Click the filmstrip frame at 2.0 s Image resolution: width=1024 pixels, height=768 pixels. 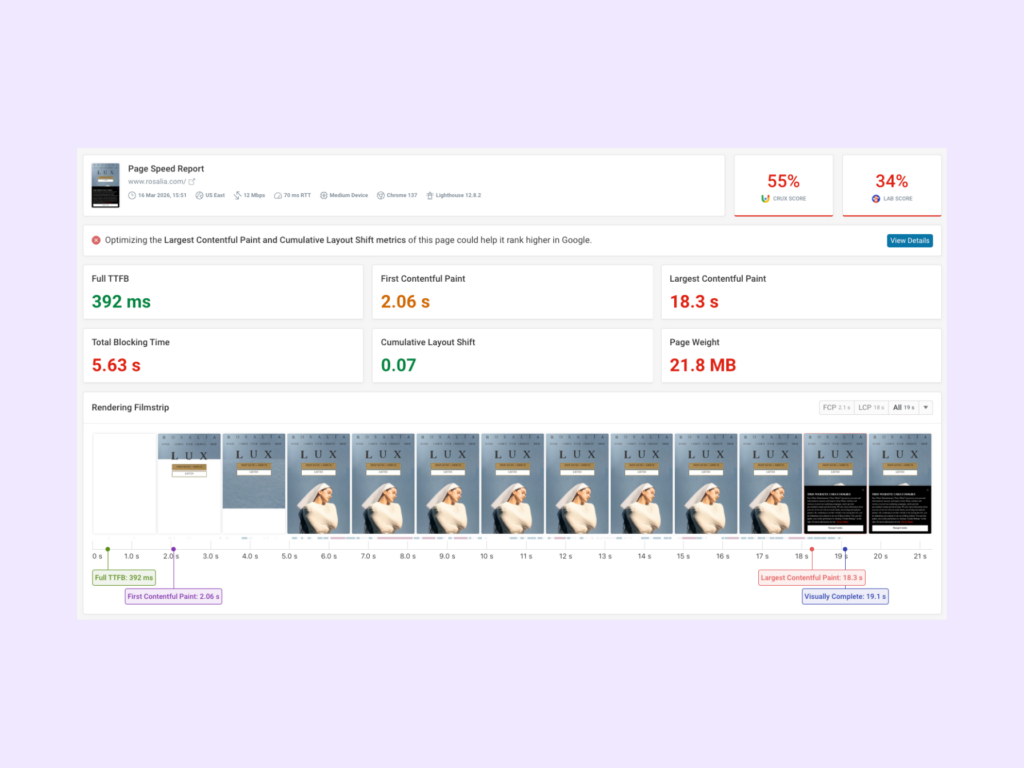pos(189,483)
